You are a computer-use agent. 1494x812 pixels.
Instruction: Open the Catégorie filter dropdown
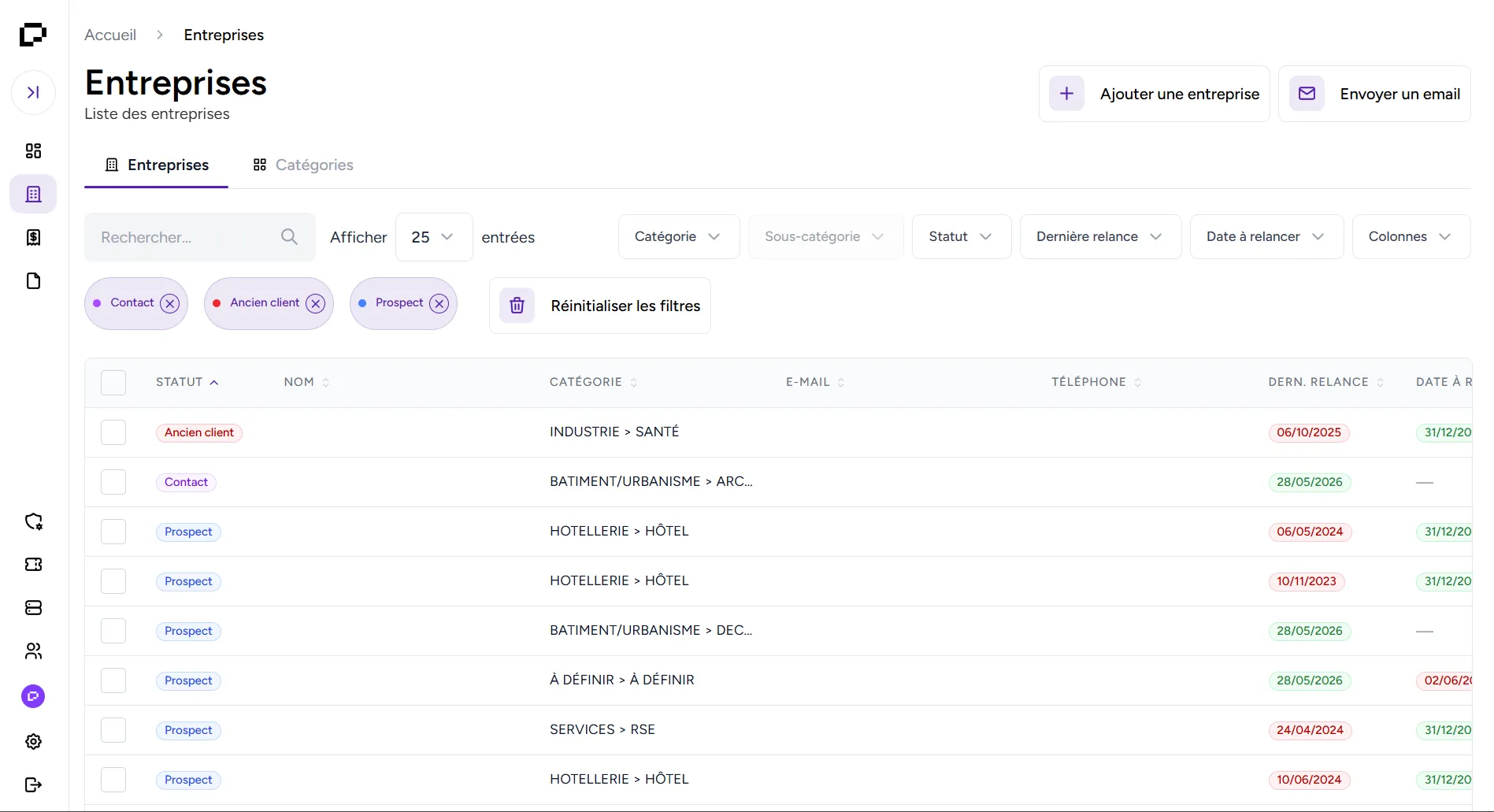click(679, 236)
